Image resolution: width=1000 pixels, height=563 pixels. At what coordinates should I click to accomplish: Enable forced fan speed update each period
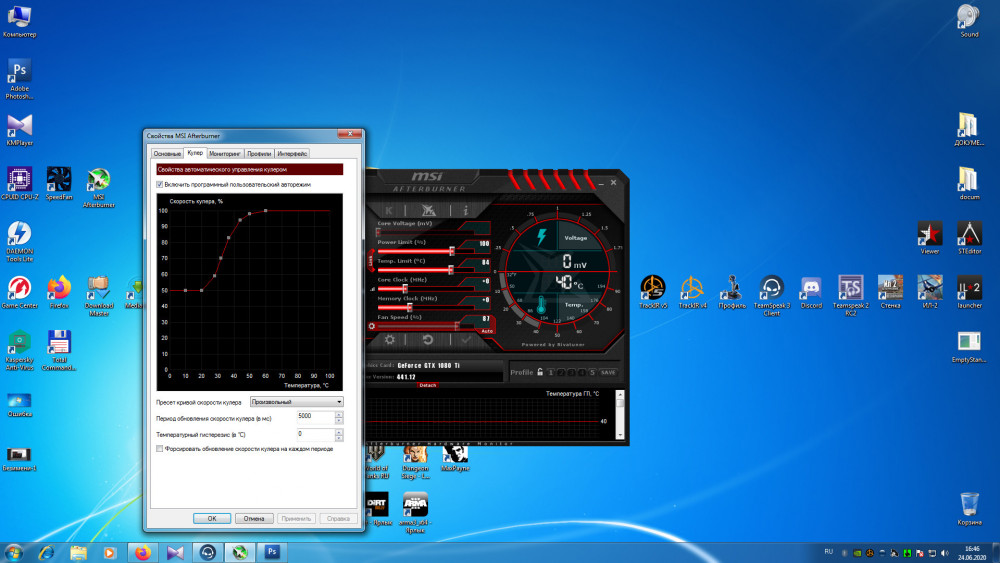coord(160,449)
